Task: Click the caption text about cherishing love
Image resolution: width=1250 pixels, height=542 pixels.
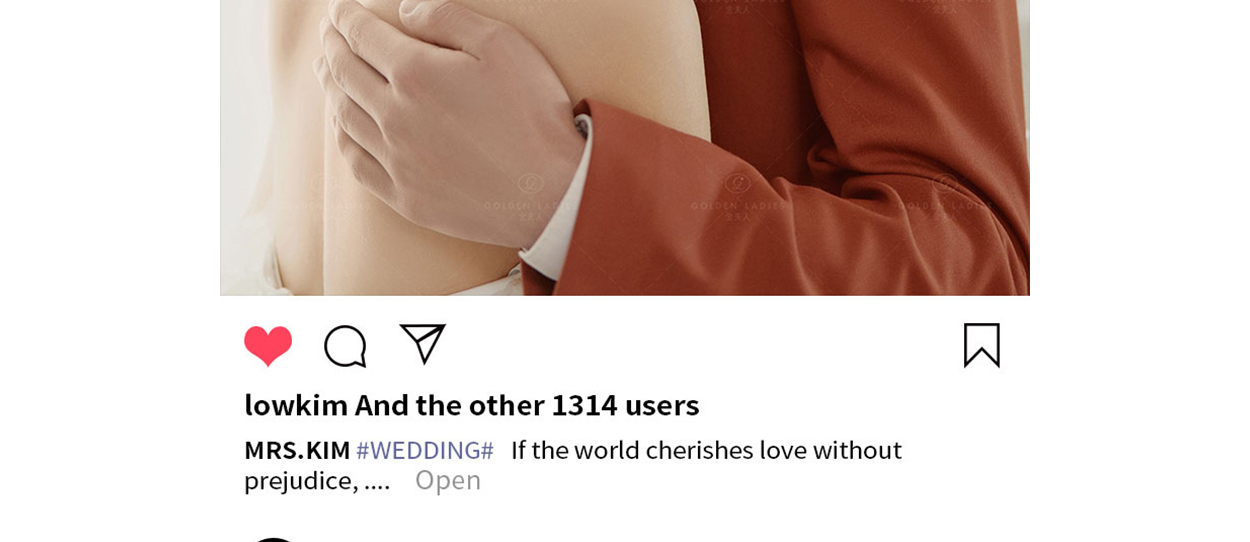Action: pyautogui.click(x=706, y=450)
